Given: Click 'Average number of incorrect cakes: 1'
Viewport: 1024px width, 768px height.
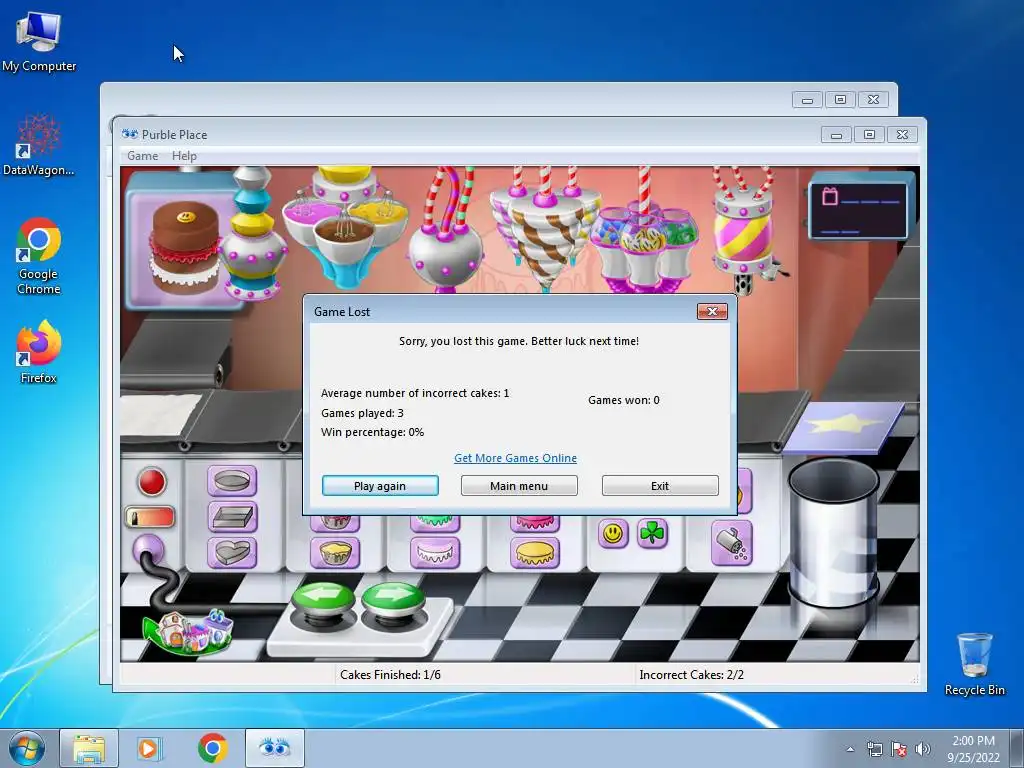Looking at the screenshot, I should coord(415,393).
